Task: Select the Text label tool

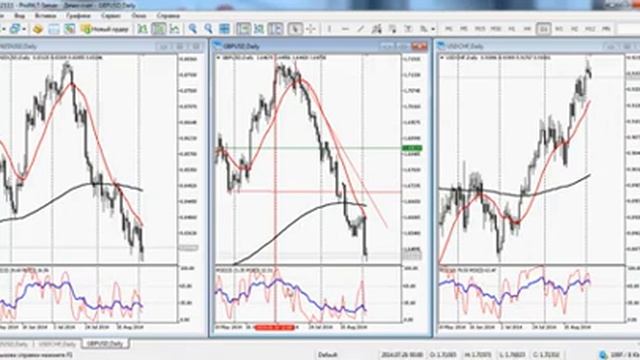Action: [x=408, y=29]
